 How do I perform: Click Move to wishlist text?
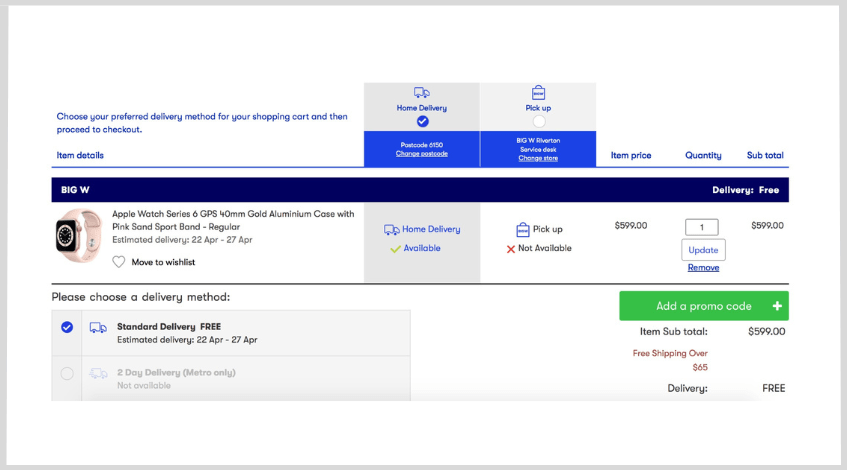pos(163,262)
